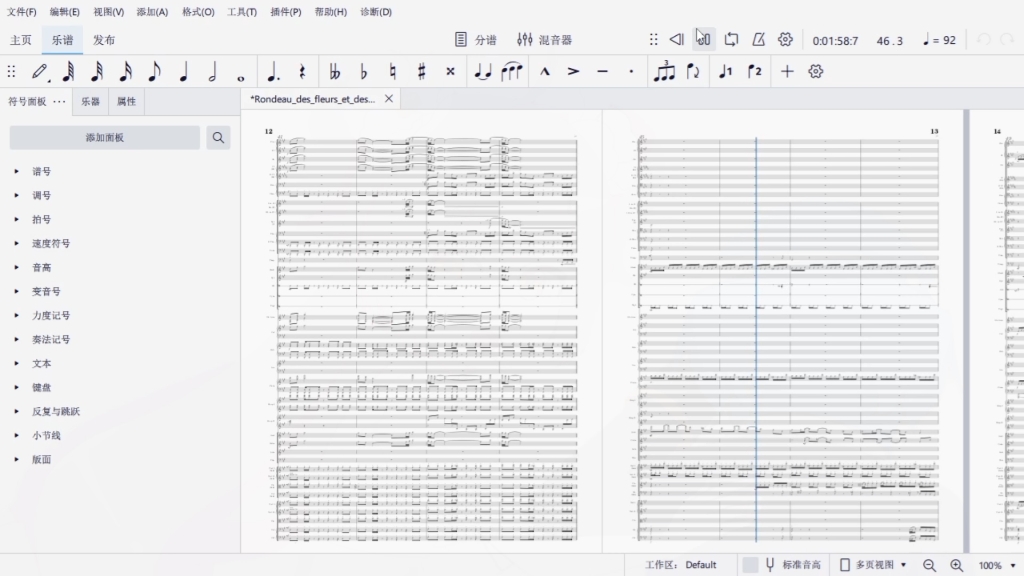
Task: Switch to the 主页 tab
Action: 21,40
